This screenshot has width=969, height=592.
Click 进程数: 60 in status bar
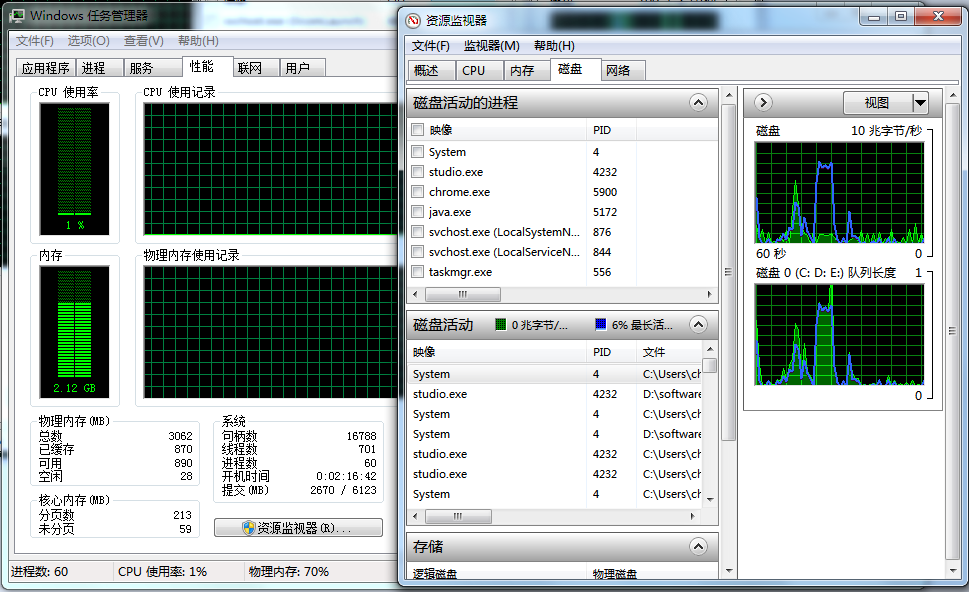pyautogui.click(x=40, y=572)
